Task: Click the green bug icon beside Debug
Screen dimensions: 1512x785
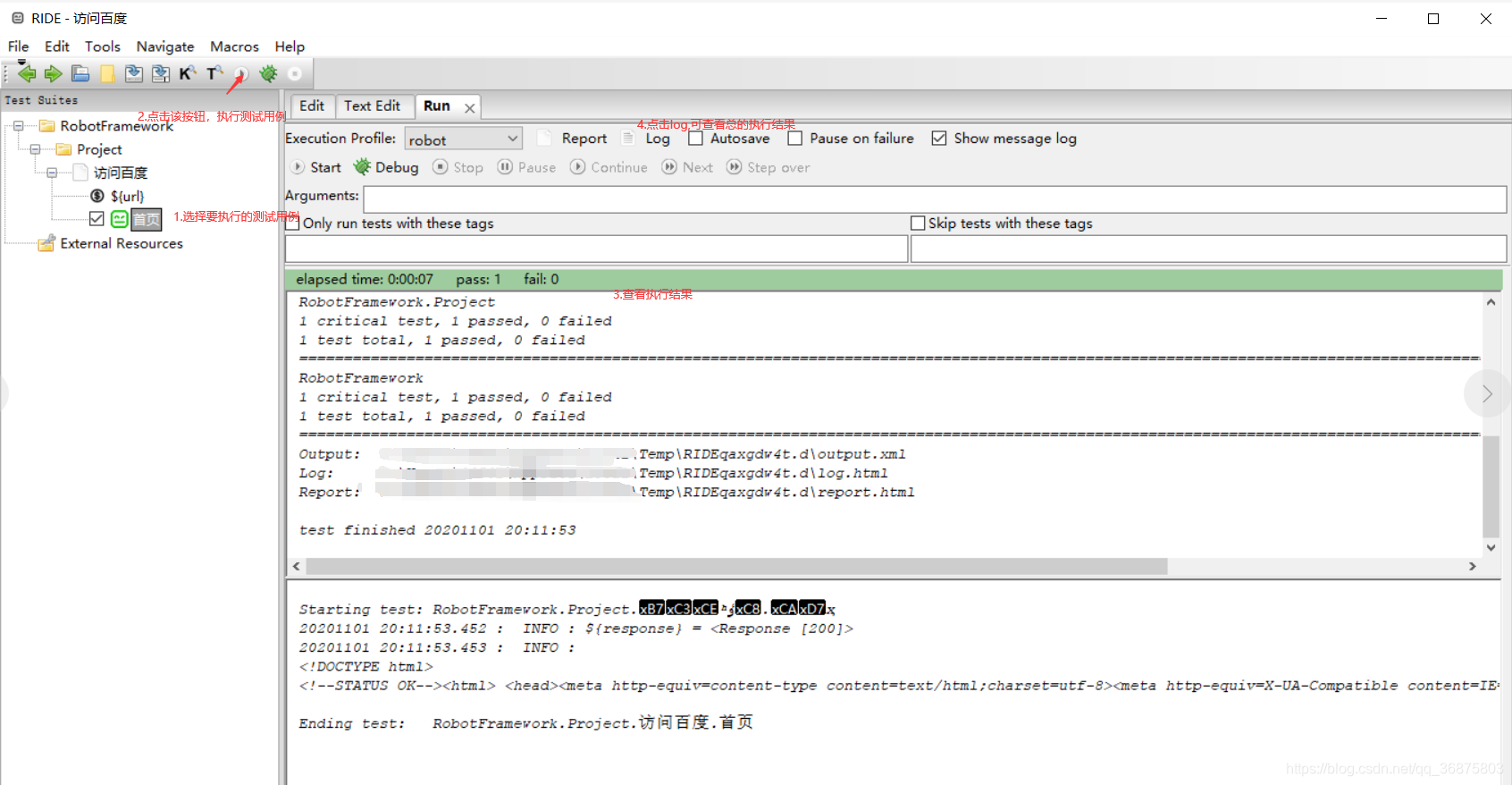Action: point(362,166)
